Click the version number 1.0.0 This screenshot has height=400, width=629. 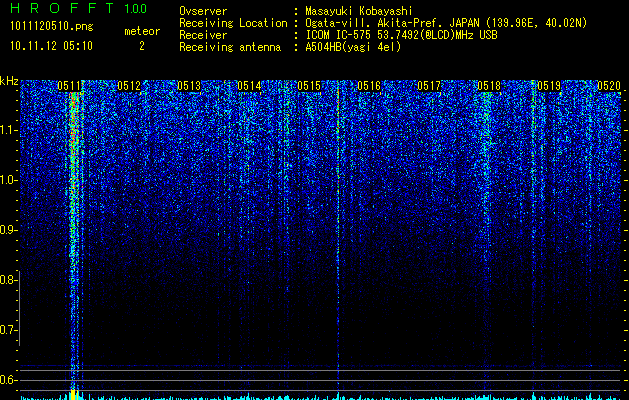[136, 9]
